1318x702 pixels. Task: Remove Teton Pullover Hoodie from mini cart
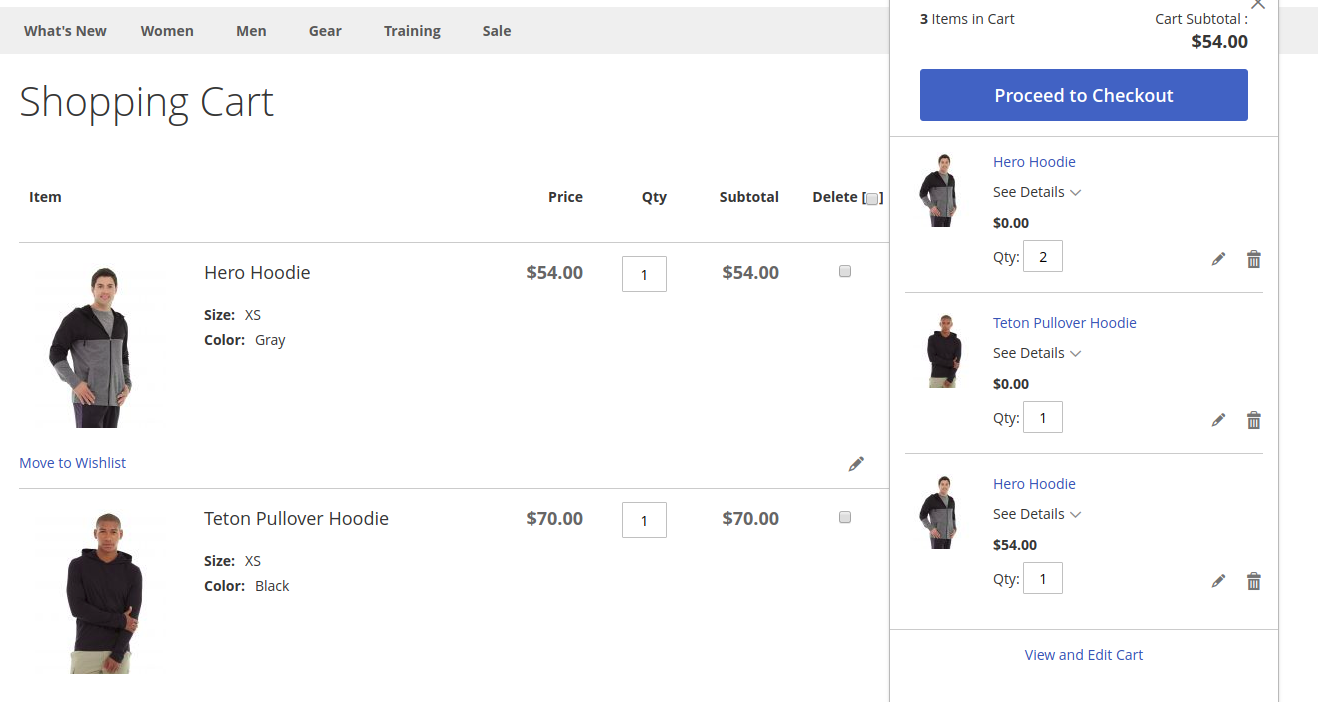1253,419
